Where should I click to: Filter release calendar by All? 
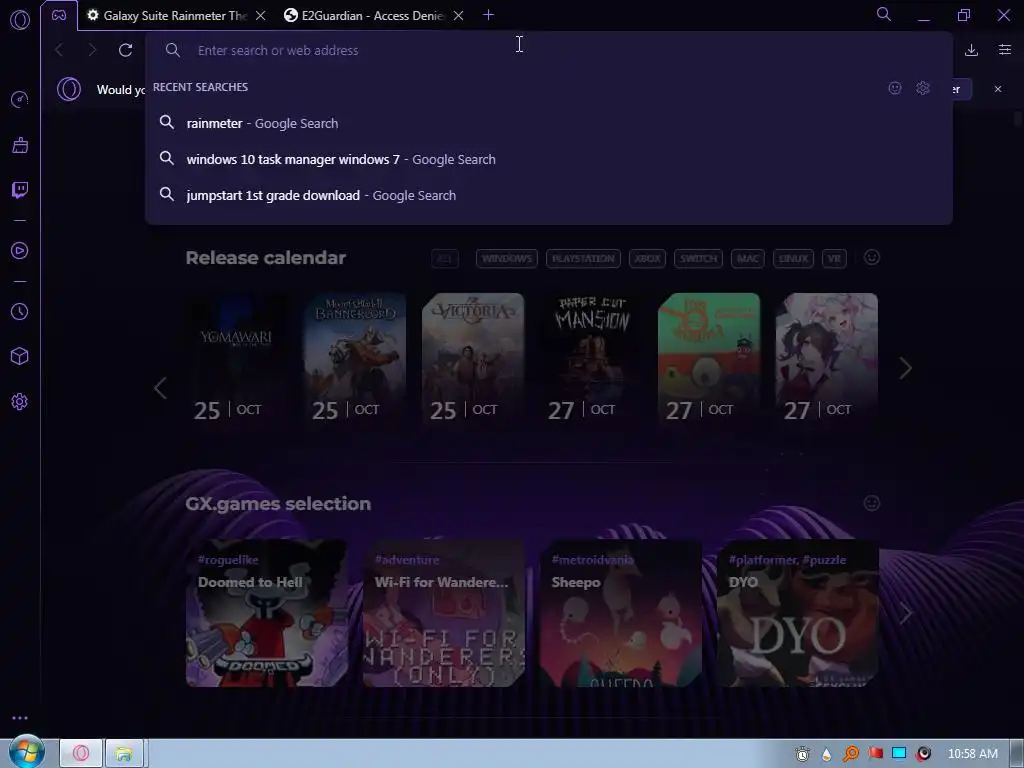pyautogui.click(x=445, y=259)
